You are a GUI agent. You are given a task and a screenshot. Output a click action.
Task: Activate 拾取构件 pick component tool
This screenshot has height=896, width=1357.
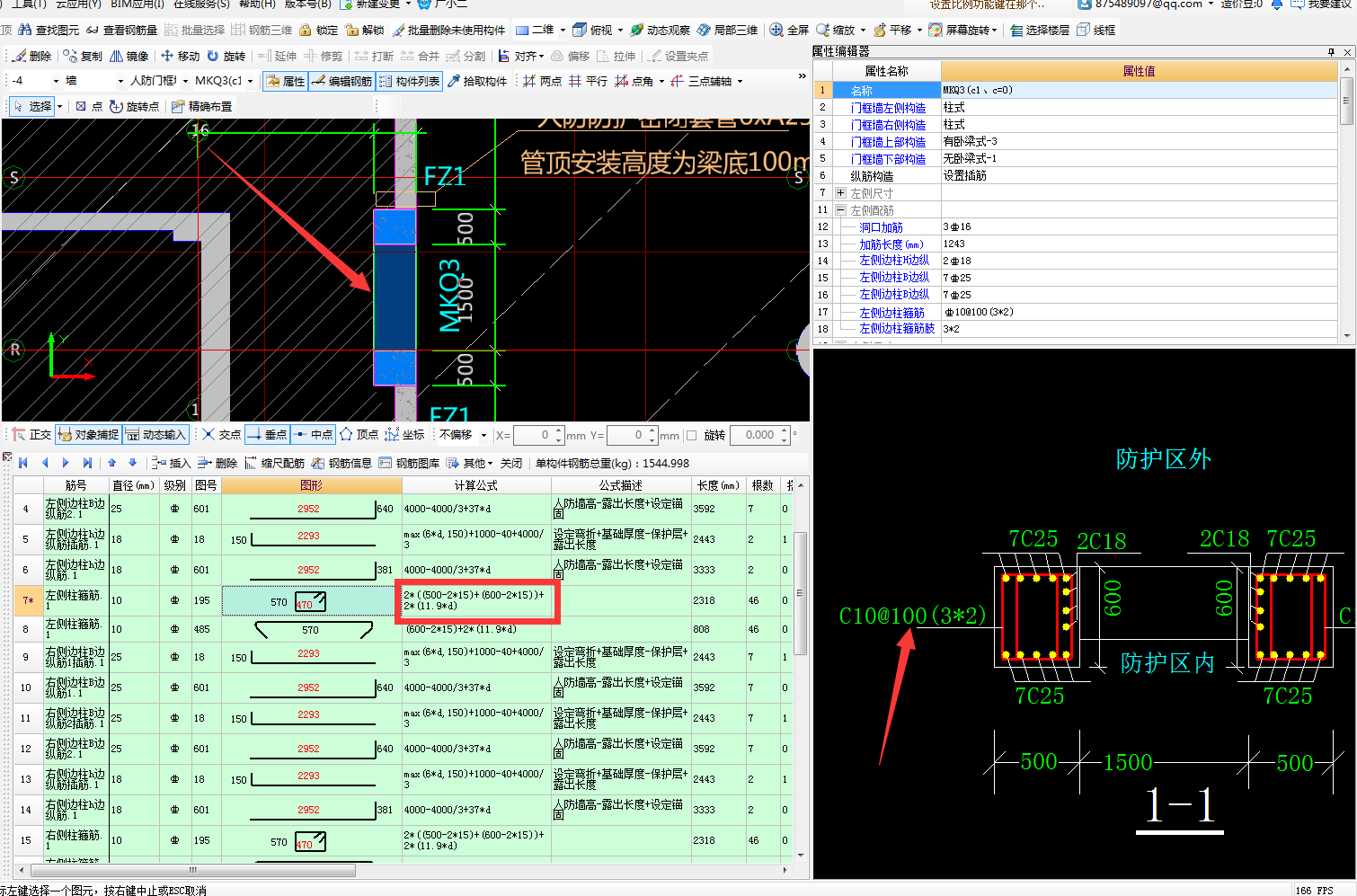477,81
